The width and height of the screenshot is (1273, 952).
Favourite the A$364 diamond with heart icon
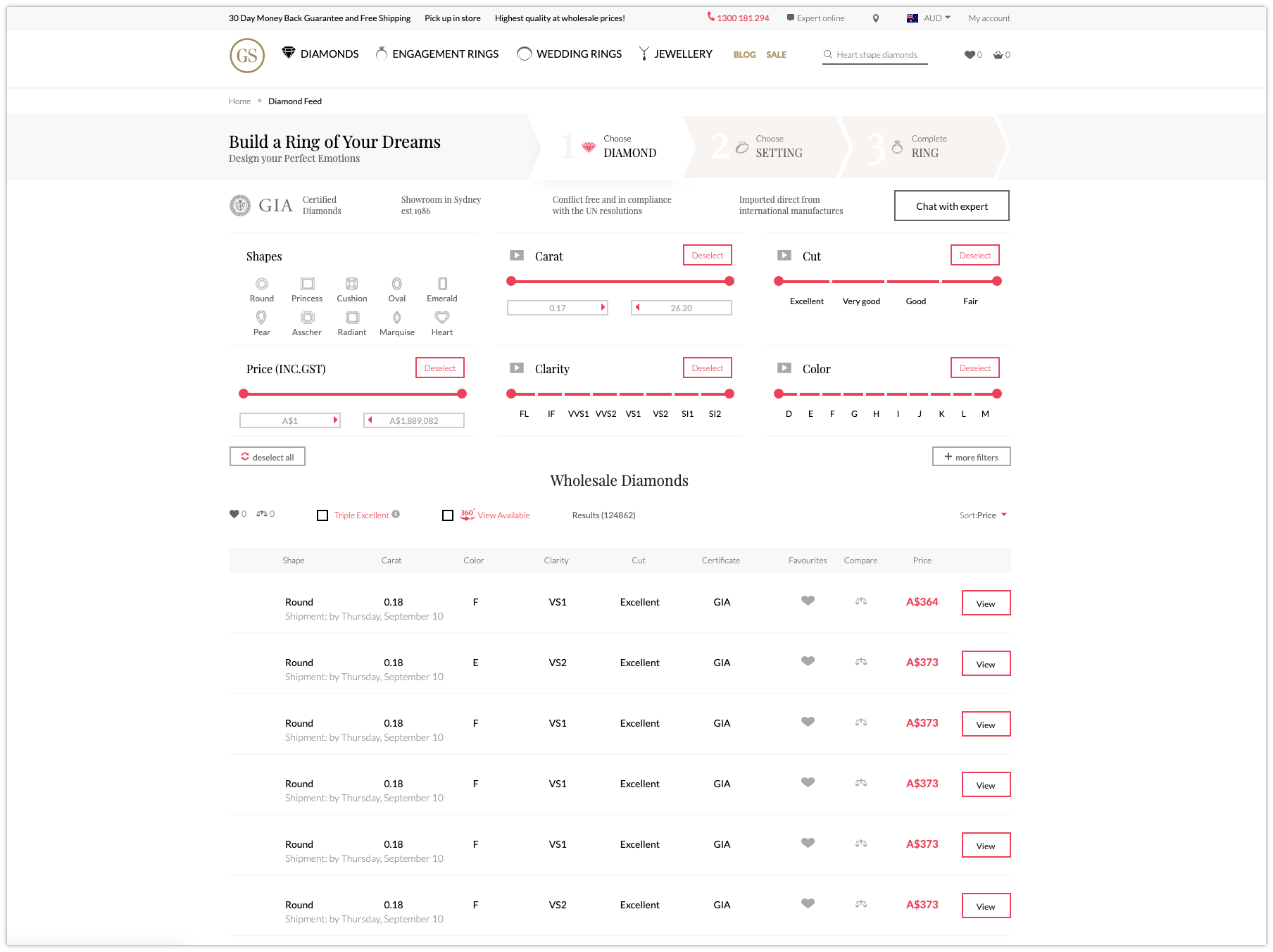pyautogui.click(x=808, y=601)
